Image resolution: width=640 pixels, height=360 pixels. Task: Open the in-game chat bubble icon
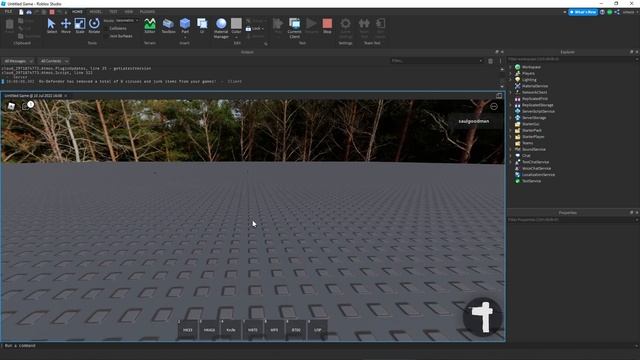27,106
